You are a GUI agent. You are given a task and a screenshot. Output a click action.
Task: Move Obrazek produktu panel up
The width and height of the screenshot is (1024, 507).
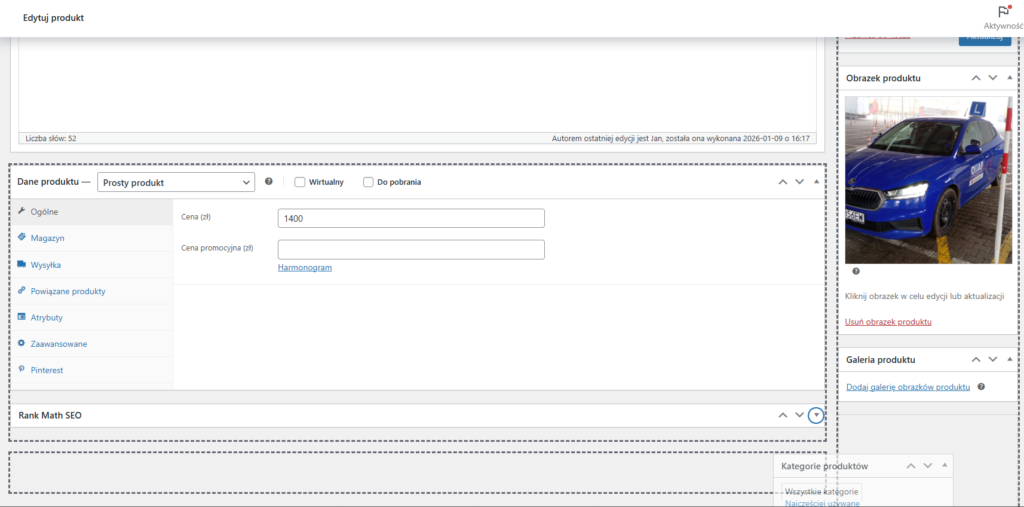(x=974, y=78)
